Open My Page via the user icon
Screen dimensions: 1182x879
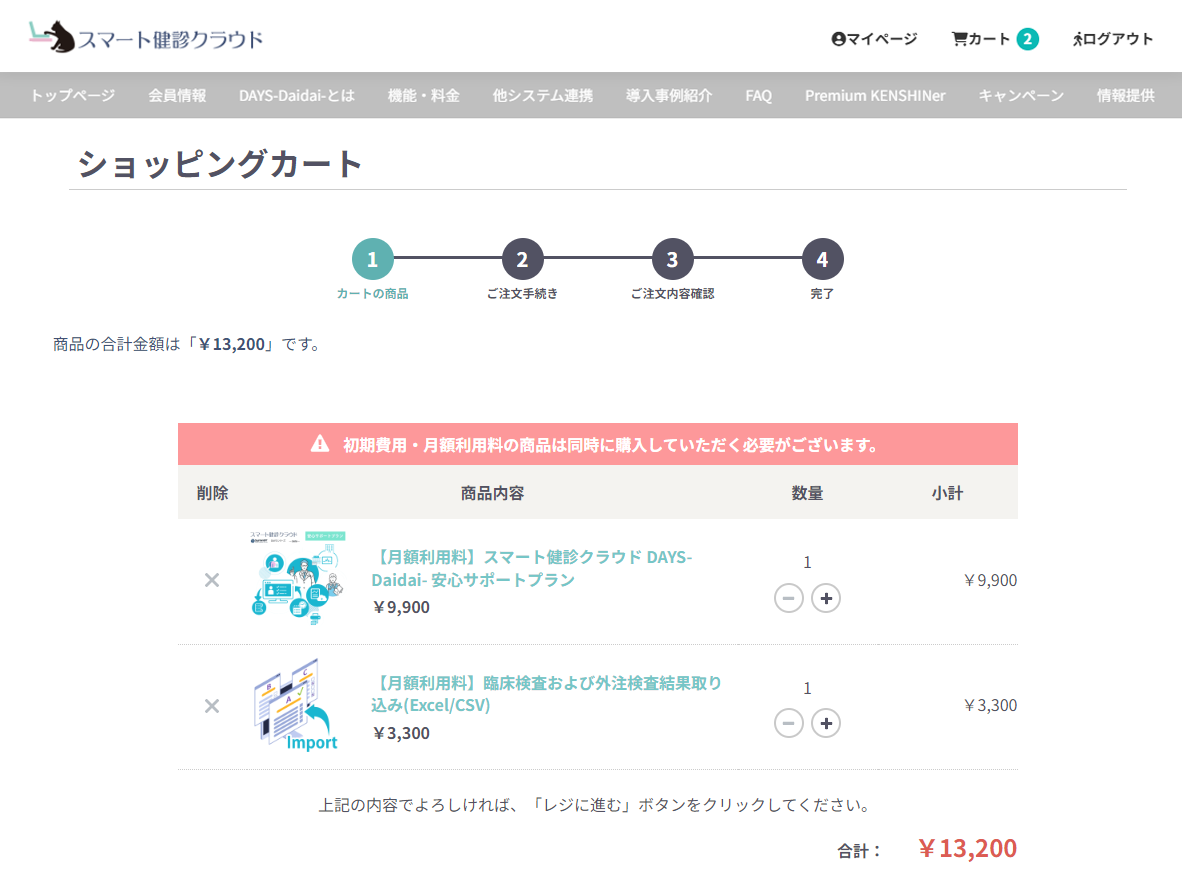[839, 39]
